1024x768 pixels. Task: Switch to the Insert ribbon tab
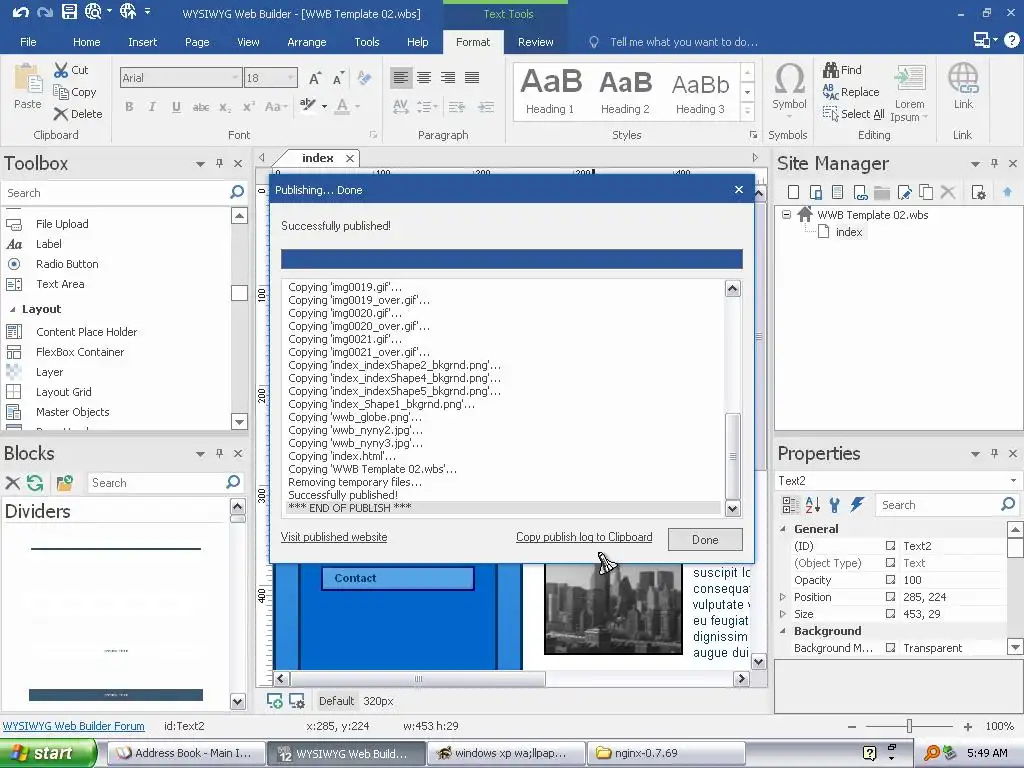[x=142, y=42]
